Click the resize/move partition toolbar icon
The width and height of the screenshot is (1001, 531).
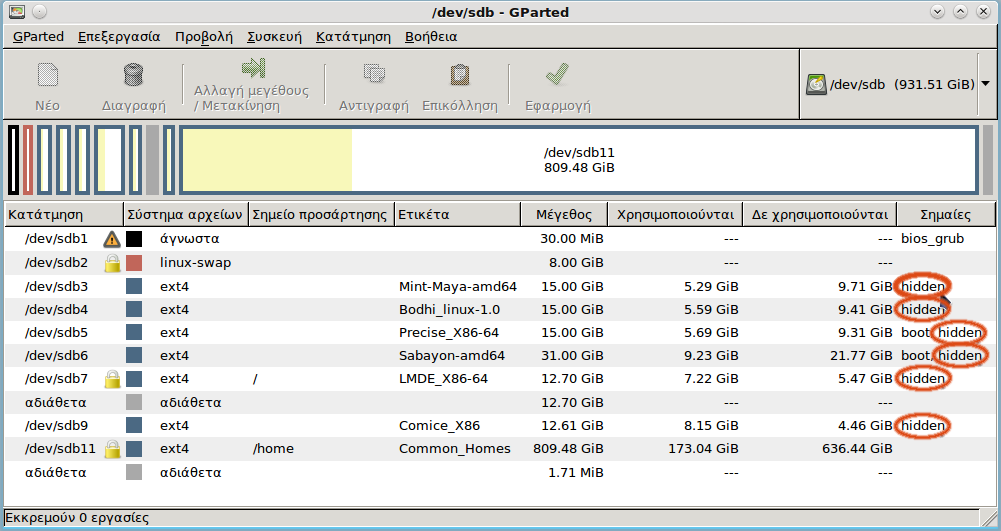(251, 69)
